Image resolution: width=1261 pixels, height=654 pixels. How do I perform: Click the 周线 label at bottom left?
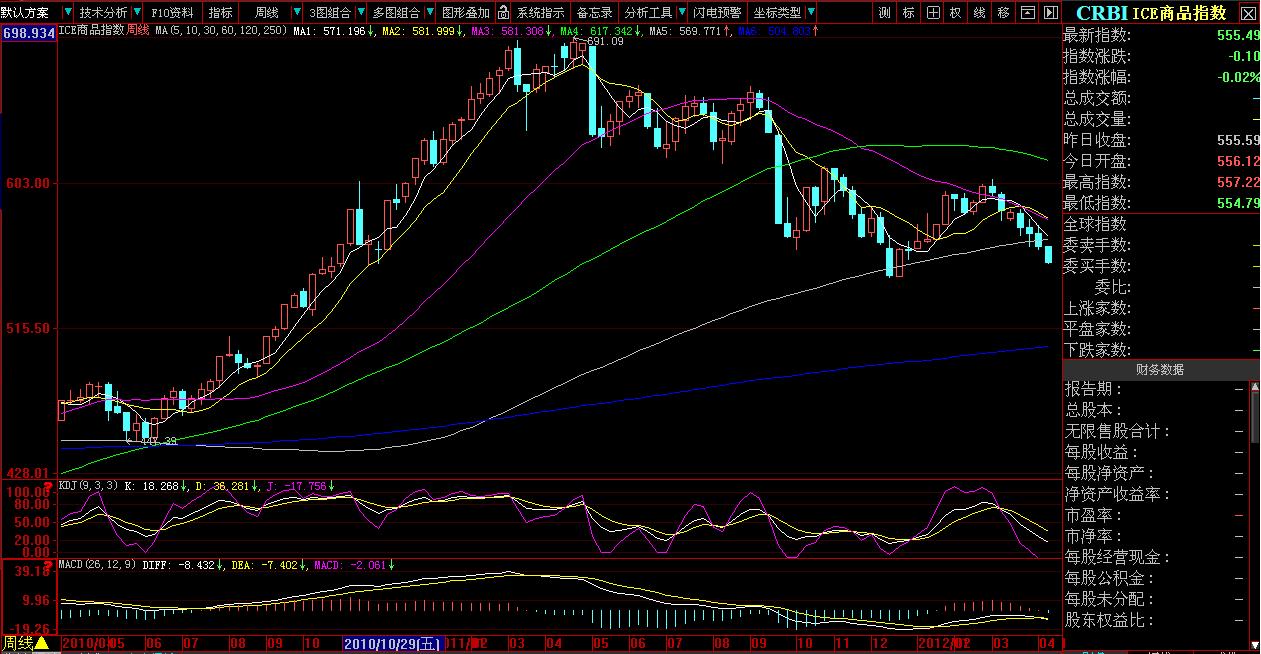[17, 643]
